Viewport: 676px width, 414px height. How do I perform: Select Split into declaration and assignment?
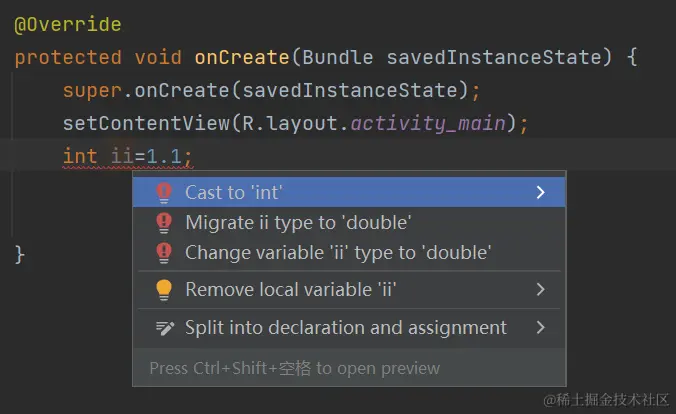[x=345, y=328]
